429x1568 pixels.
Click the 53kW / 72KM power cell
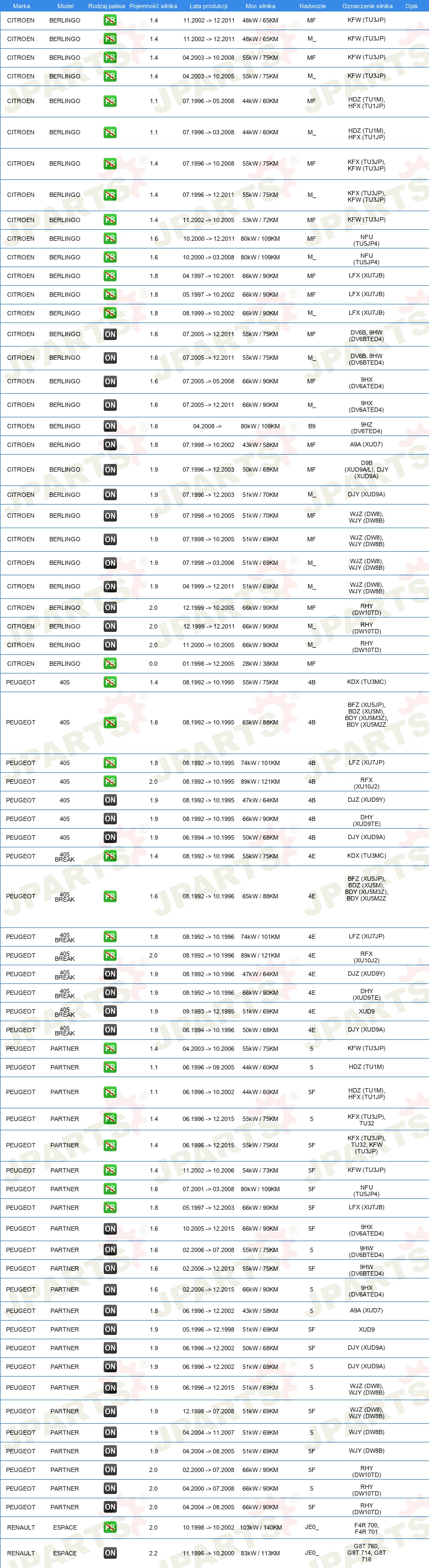(x=261, y=220)
